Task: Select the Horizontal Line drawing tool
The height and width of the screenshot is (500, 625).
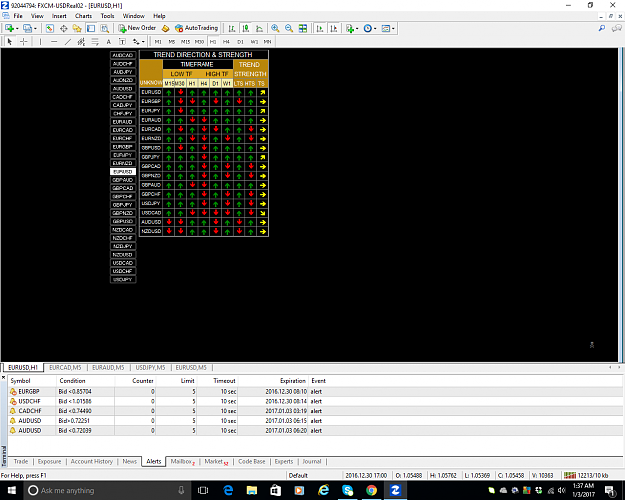Action: click(54, 41)
